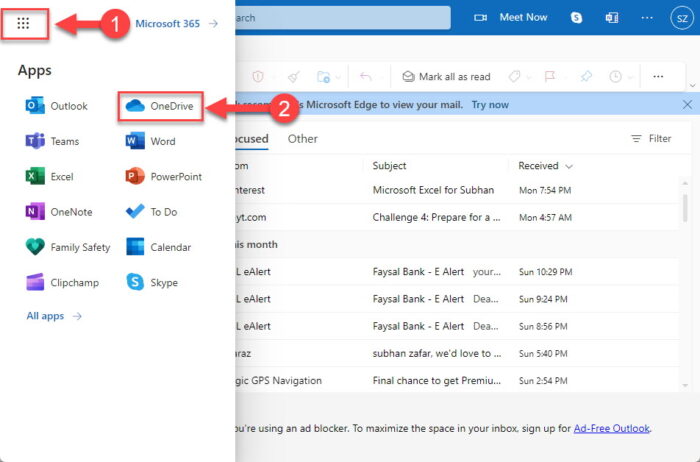Open Skype from the Apps panel
Screen dimensions: 700x462
[x=152, y=282]
